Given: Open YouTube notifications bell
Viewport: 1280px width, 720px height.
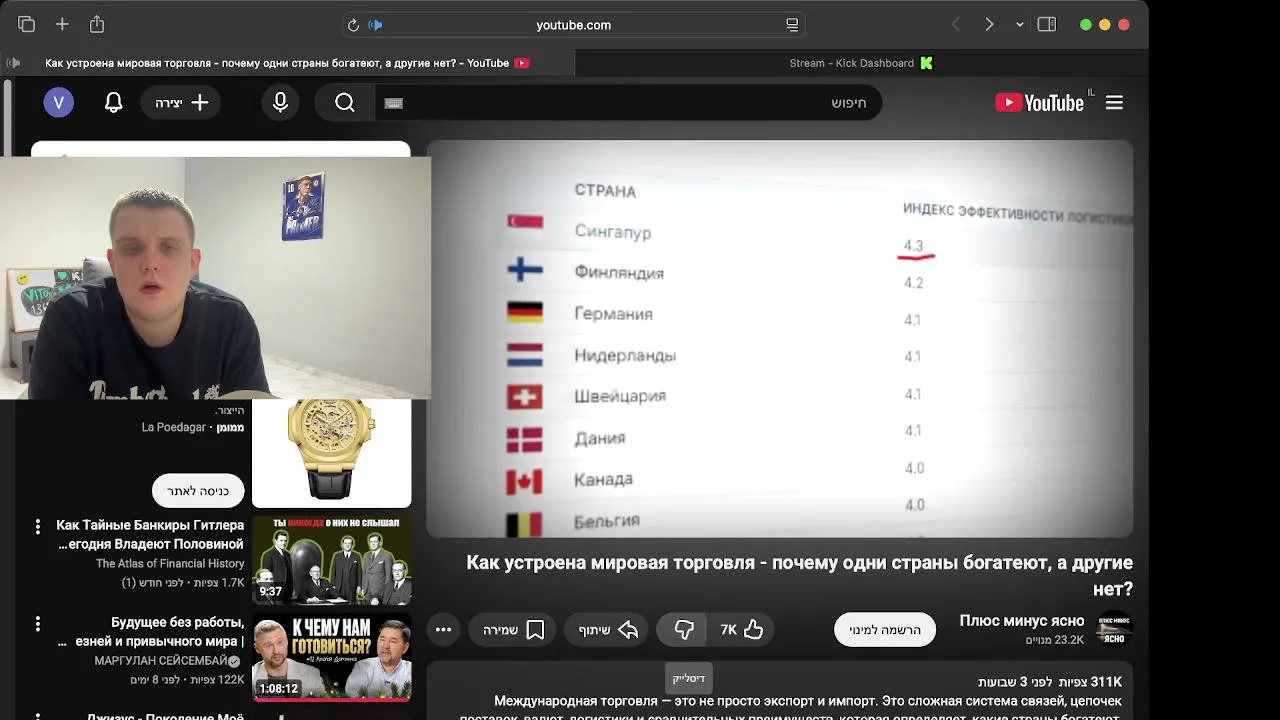Looking at the screenshot, I should 114,102.
